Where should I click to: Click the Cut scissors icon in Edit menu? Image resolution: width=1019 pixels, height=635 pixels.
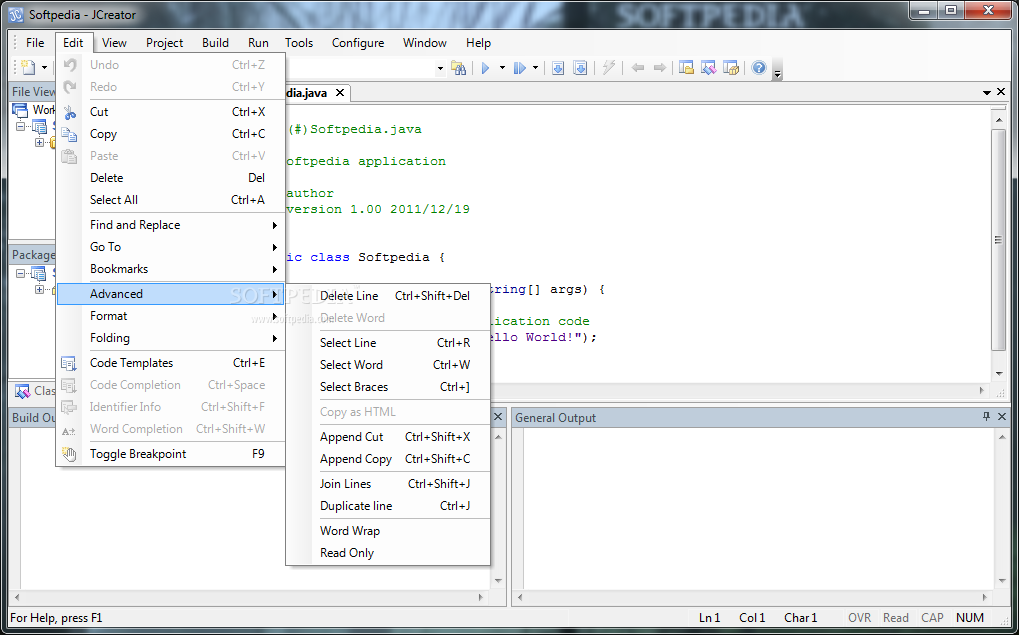tap(70, 112)
